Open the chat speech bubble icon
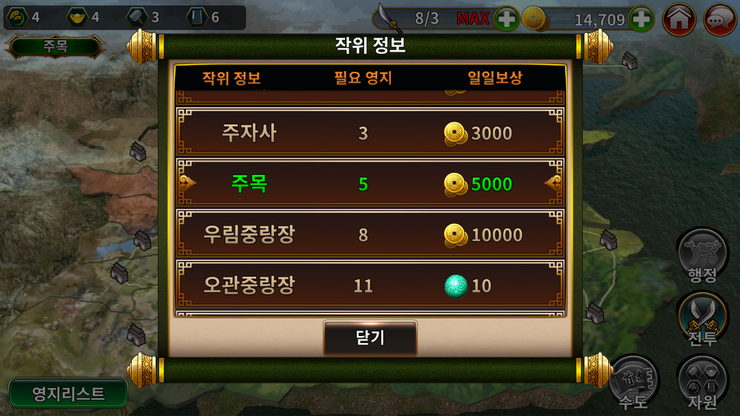 tap(720, 20)
